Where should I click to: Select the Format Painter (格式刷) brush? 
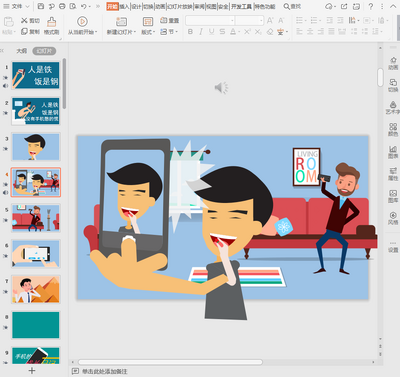[51, 26]
